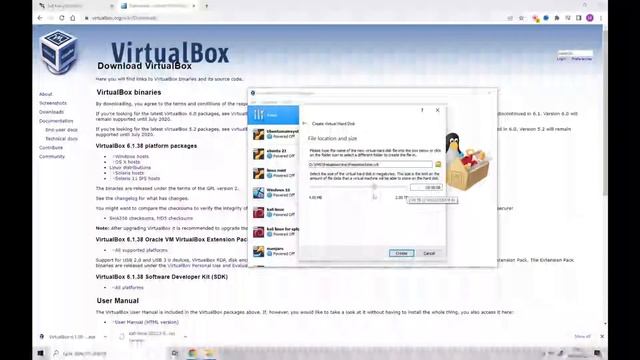Viewport: 640px width, 360px height.
Task: Click All supported platforms extension pack link
Action: pyautogui.click(x=141, y=250)
